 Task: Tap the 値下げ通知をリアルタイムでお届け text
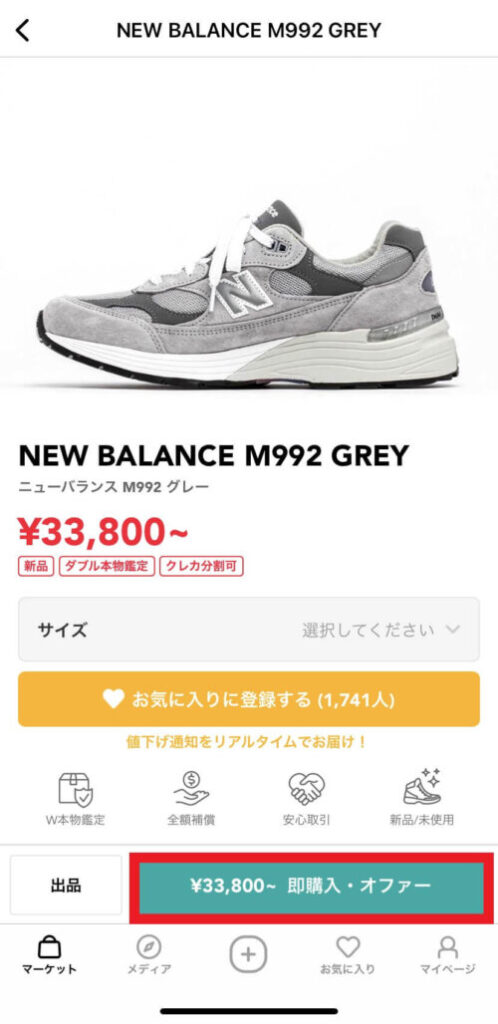[247, 743]
